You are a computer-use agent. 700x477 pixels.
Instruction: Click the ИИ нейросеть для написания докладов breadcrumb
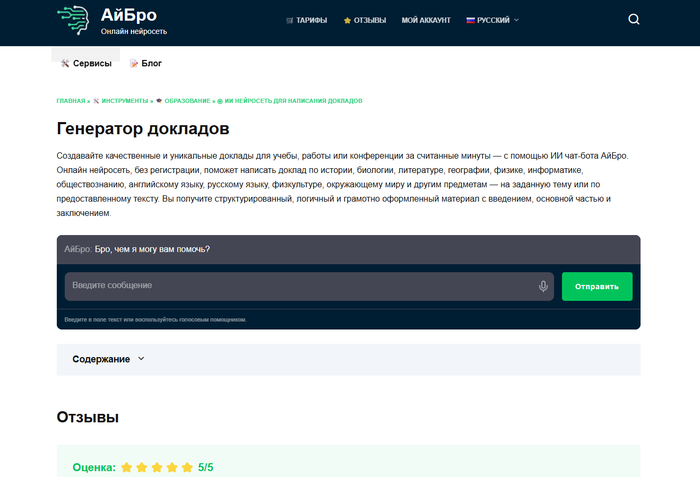point(293,101)
